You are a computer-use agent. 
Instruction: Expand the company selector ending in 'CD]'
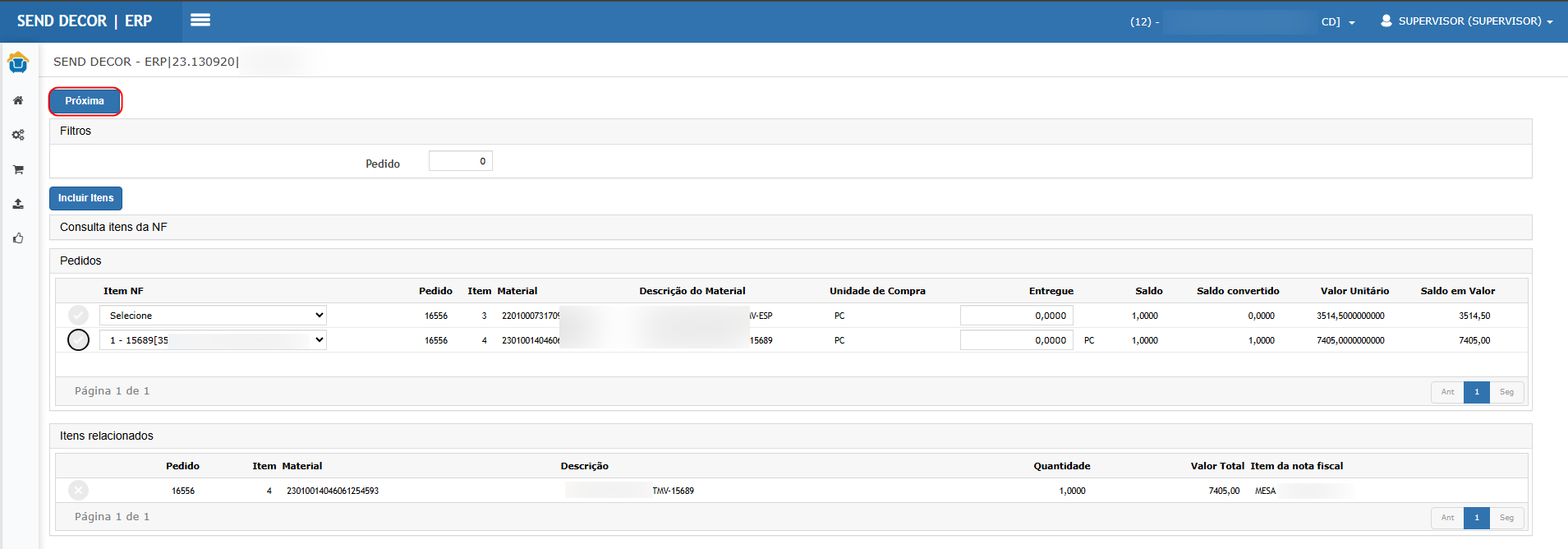1337,22
